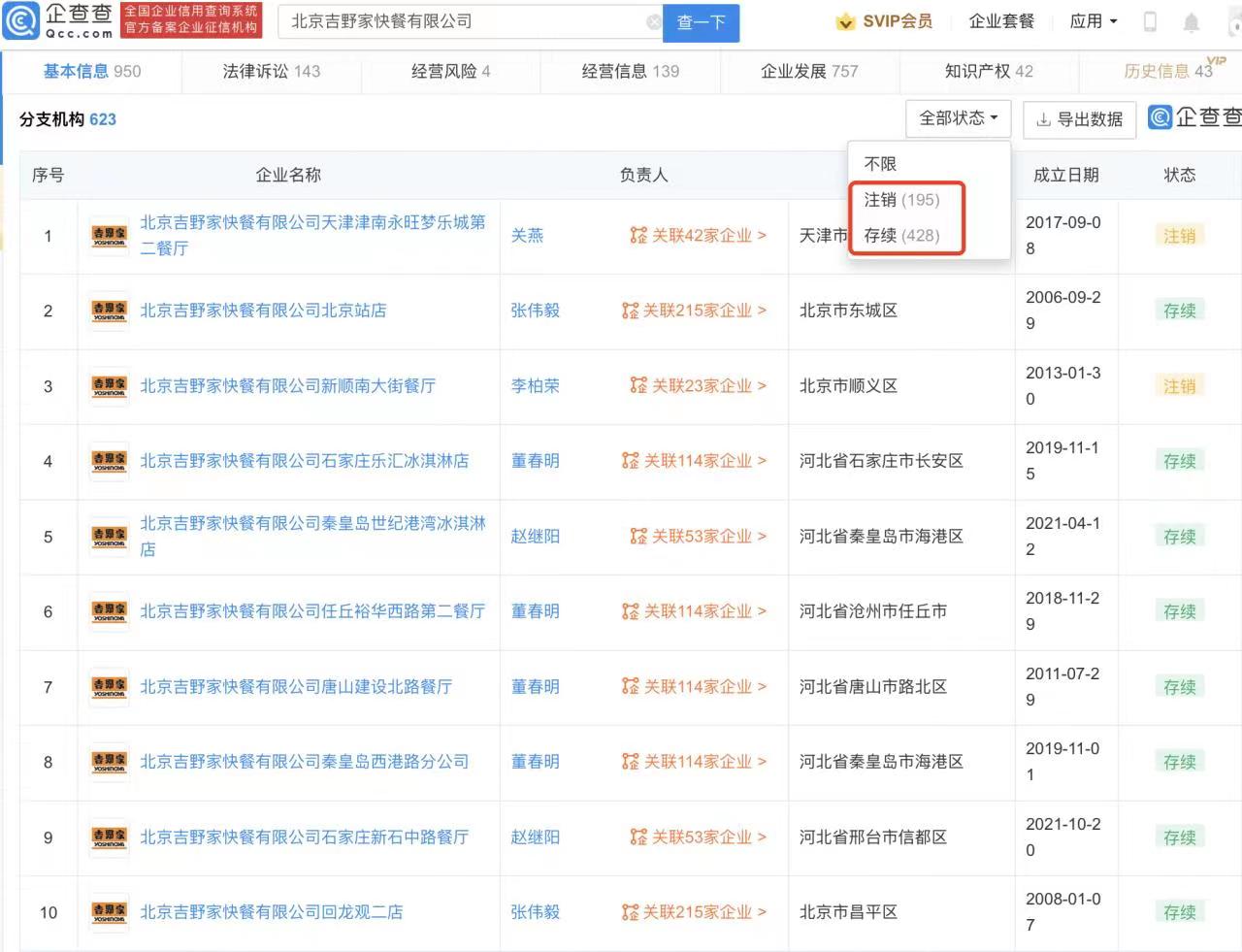Expand 关联215家企业 in row 2
This screenshot has width=1242, height=952.
694,311
